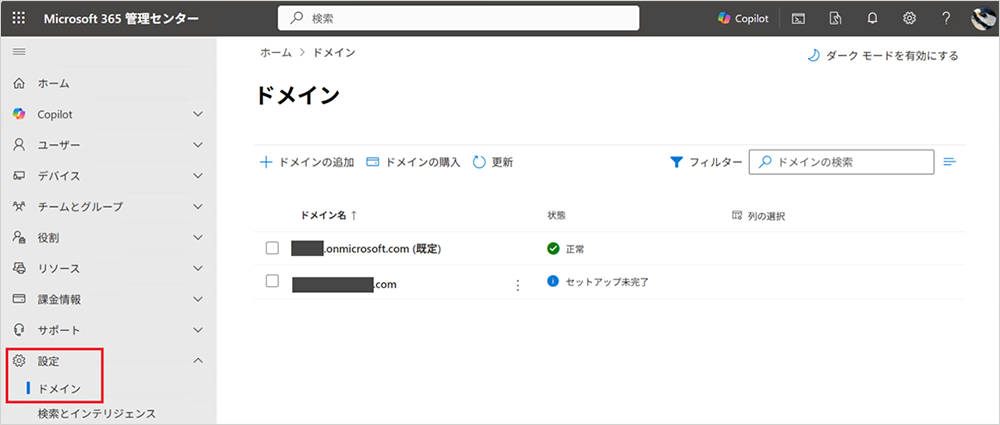Image resolution: width=1000 pixels, height=425 pixels.
Task: Click the リソース printer icon
Action: pos(19,269)
